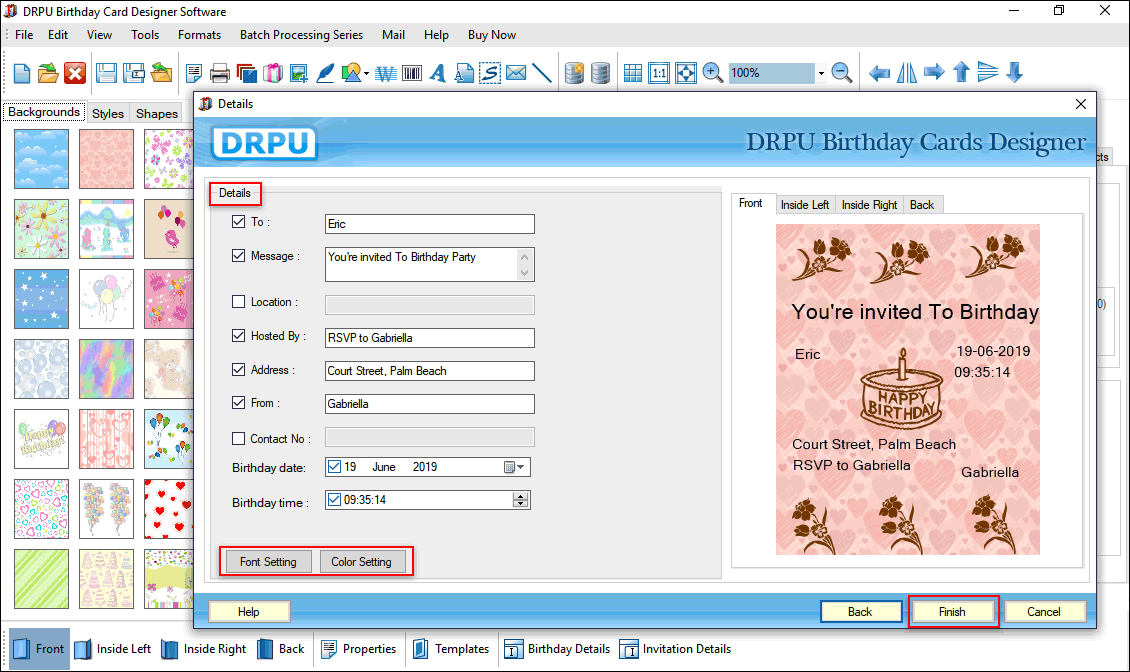1130x672 pixels.
Task: Toggle the Birthday date checkbox
Action: tap(334, 467)
